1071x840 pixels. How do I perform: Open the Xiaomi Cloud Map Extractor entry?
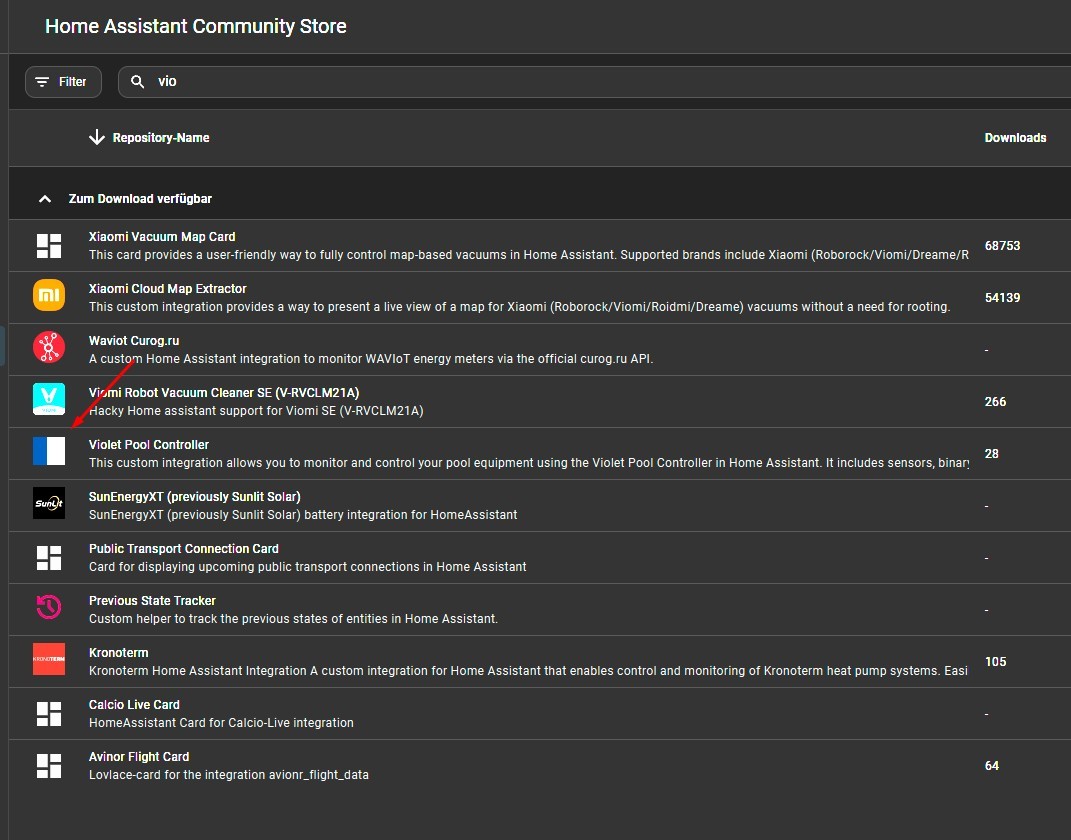[540, 298]
